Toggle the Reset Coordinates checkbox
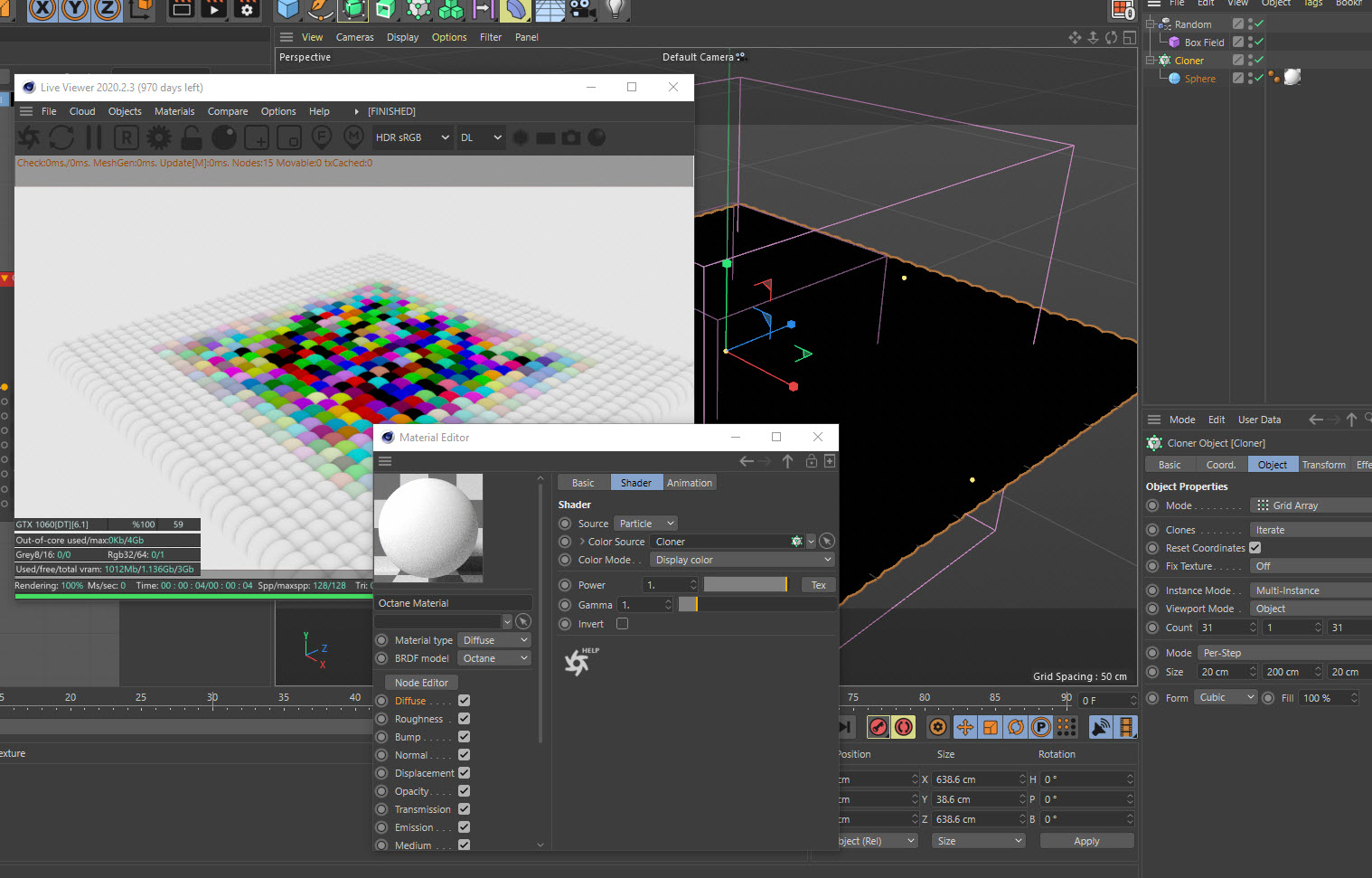Viewport: 1372px width, 878px height. pyautogui.click(x=1255, y=548)
